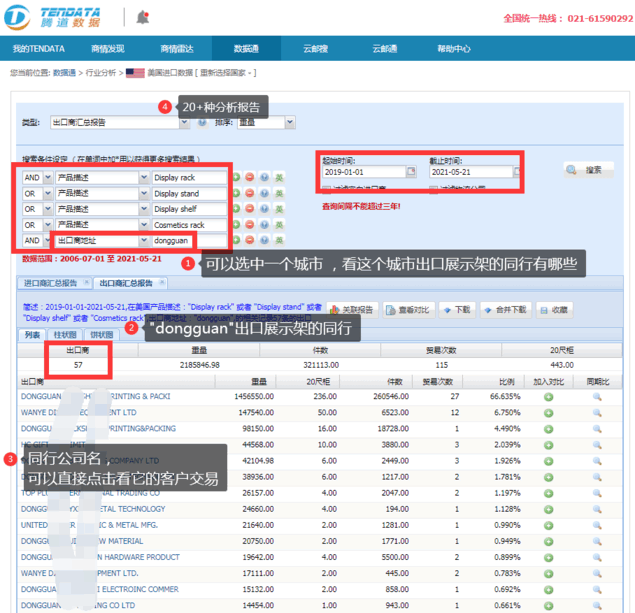Open exporter link ending in N HARDWARE PRODUCT
Image resolution: width=635 pixels, height=613 pixels.
[100, 557]
